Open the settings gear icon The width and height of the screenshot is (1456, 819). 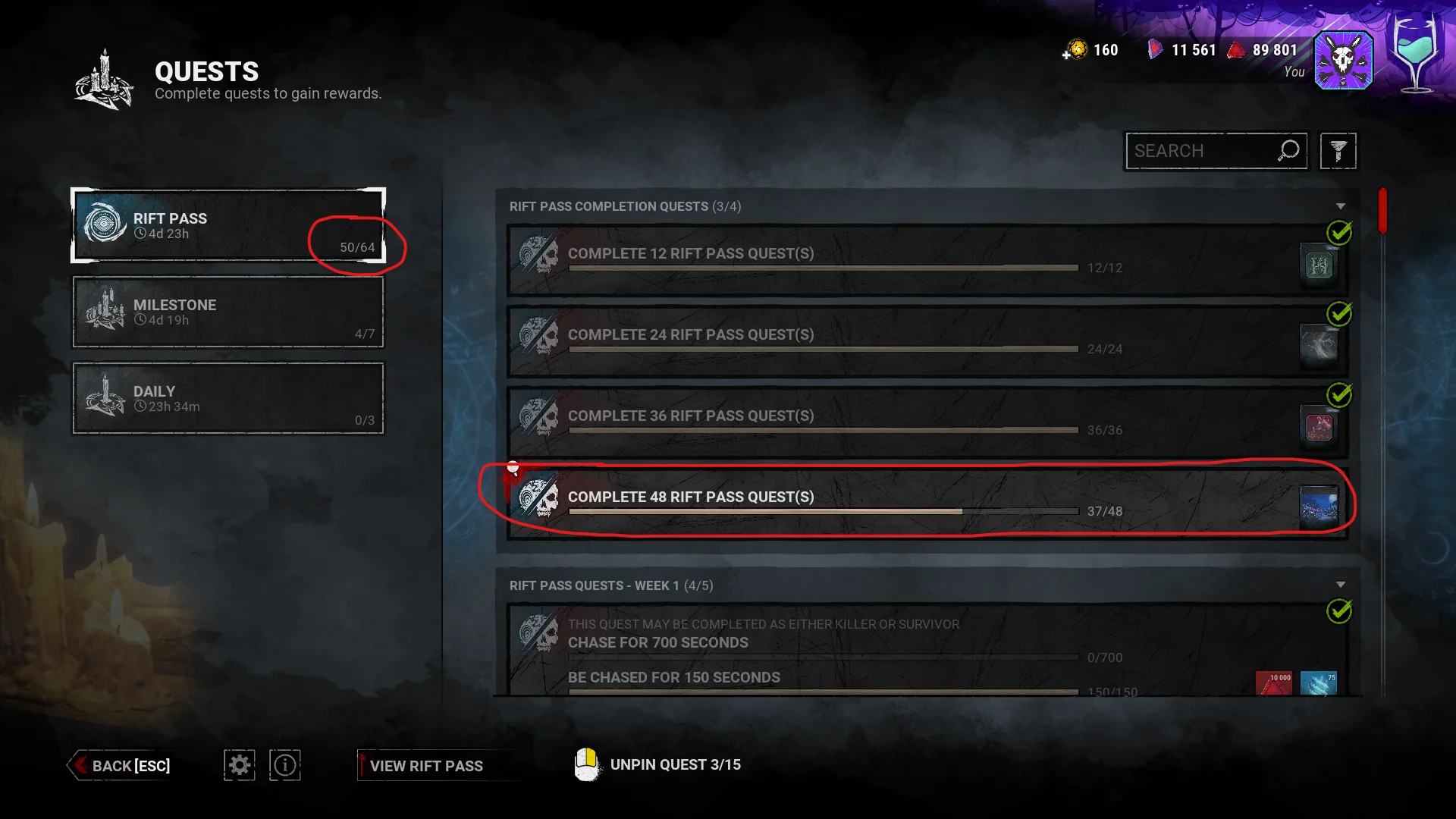coord(240,765)
